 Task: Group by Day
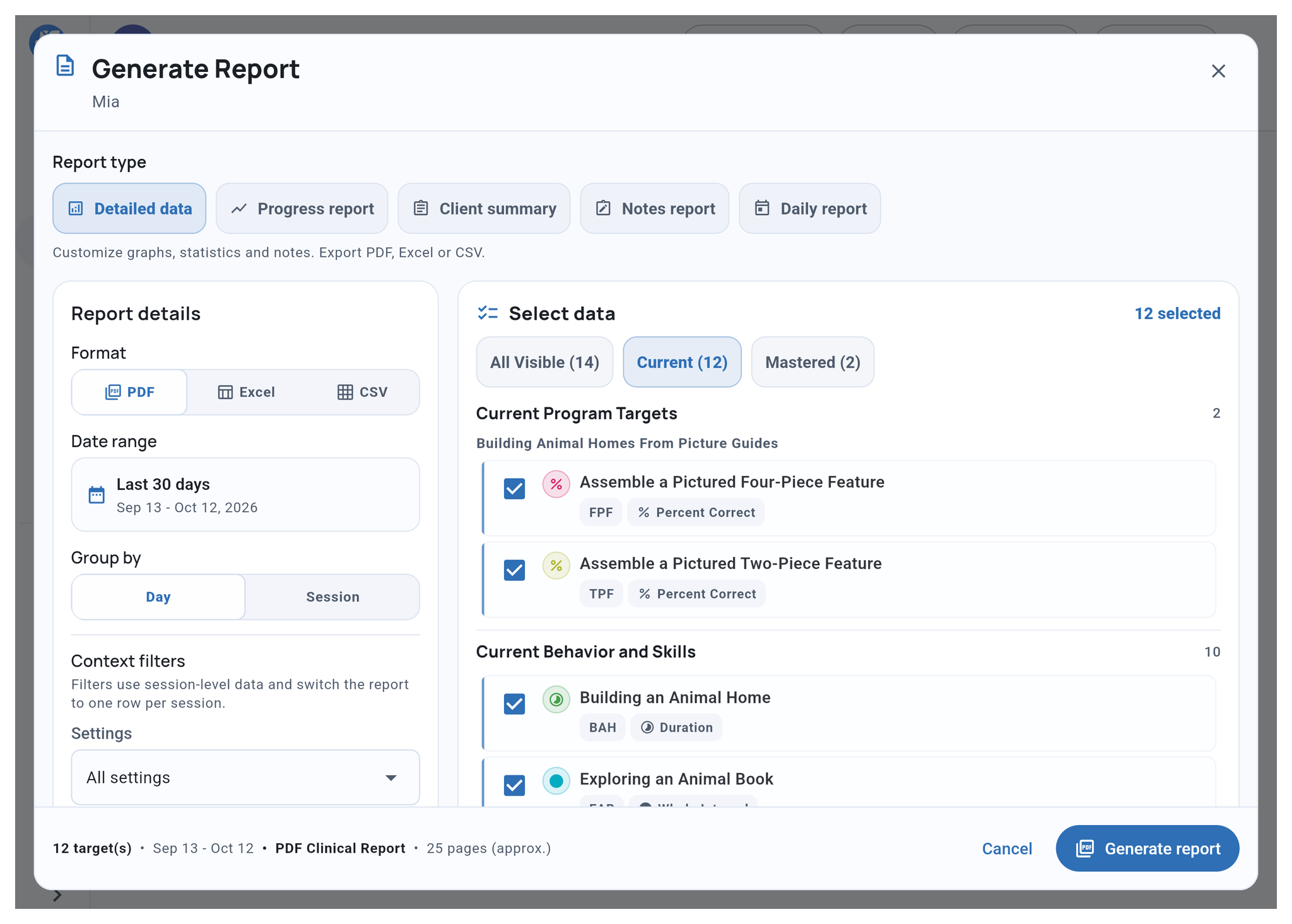pyautogui.click(x=158, y=597)
